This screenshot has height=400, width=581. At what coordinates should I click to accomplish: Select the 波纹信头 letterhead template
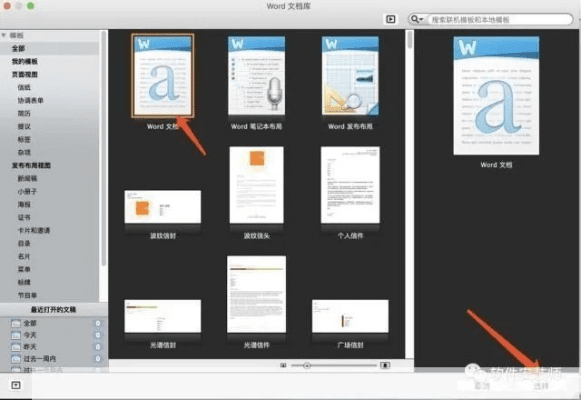[x=256, y=185]
